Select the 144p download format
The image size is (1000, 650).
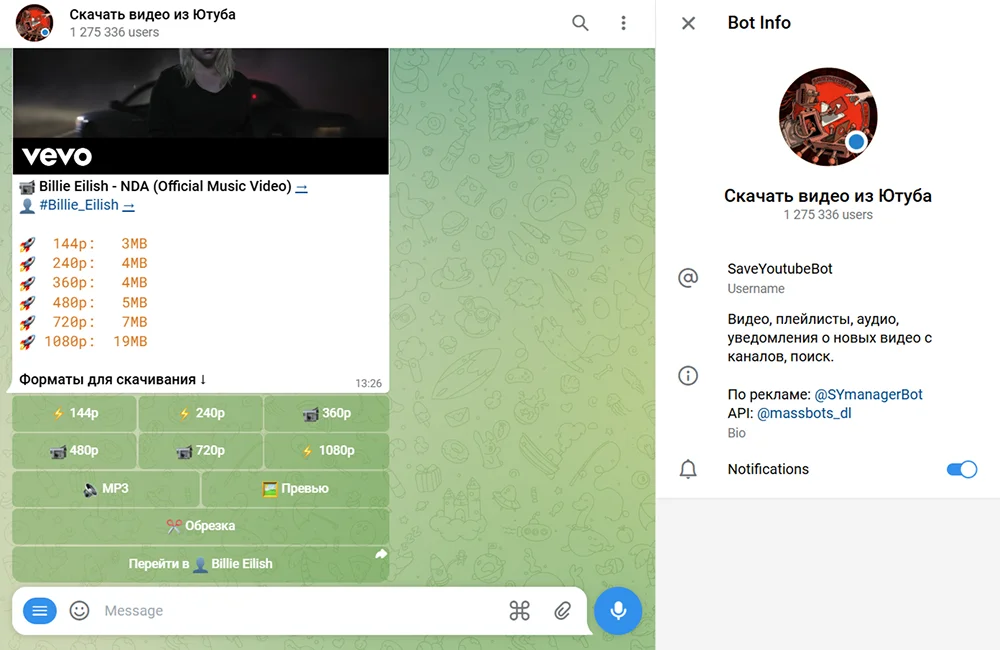[x=75, y=413]
